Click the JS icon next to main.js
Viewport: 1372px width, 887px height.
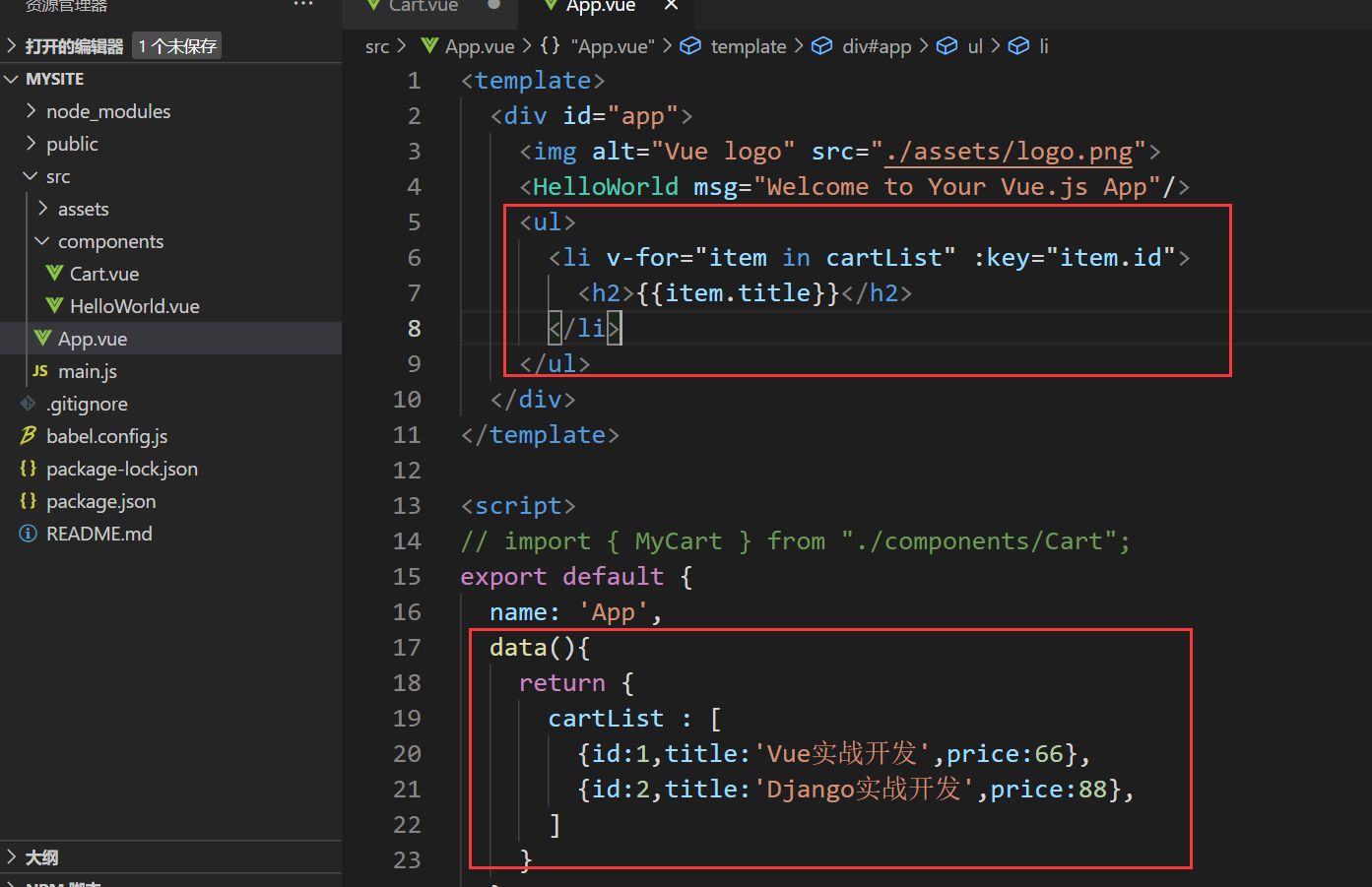pyautogui.click(x=40, y=371)
